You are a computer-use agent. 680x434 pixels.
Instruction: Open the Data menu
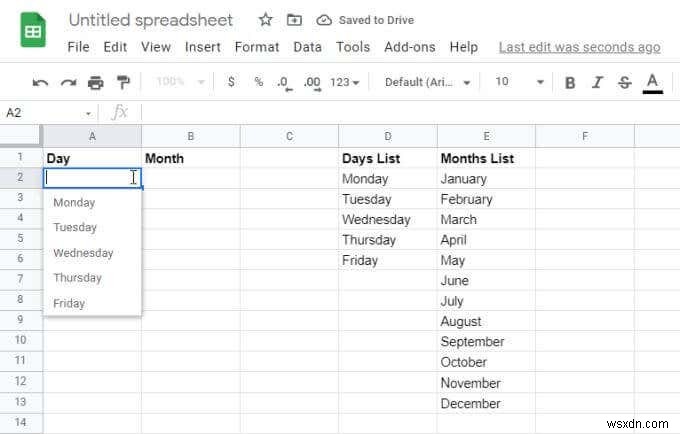308,47
